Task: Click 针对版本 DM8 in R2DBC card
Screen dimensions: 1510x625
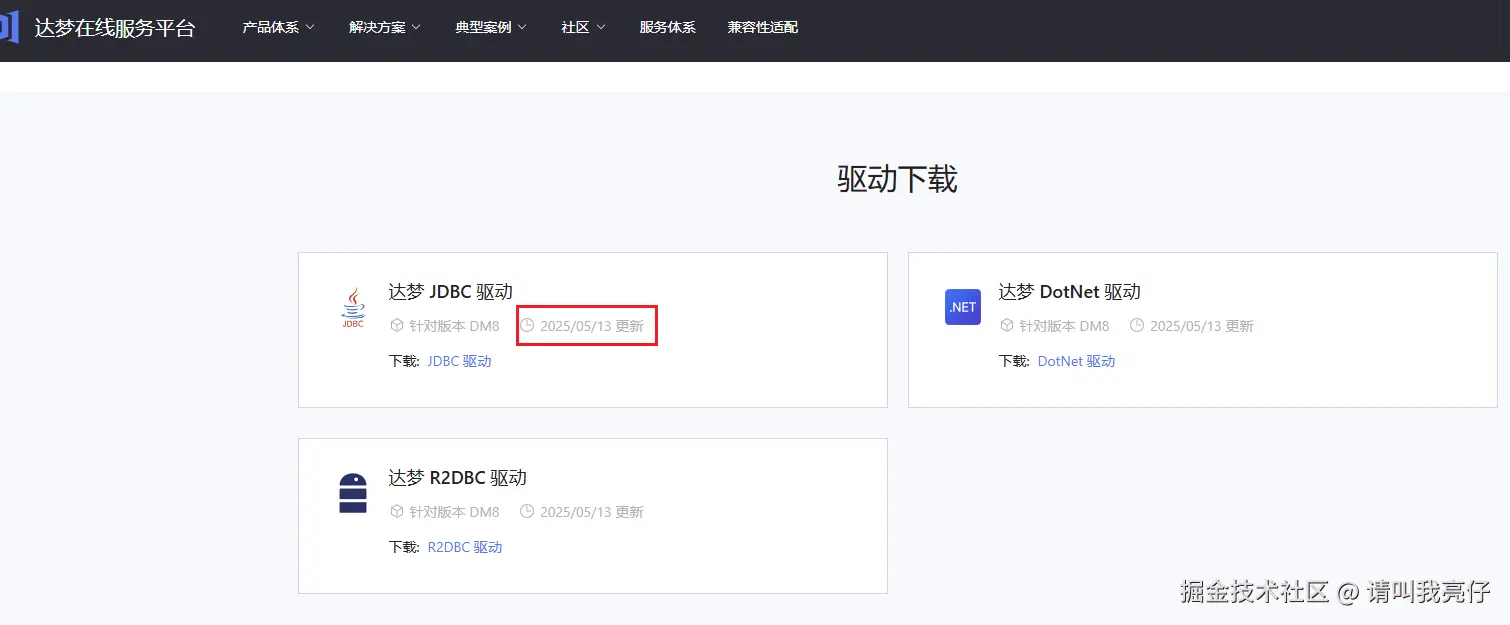Action: pos(454,512)
